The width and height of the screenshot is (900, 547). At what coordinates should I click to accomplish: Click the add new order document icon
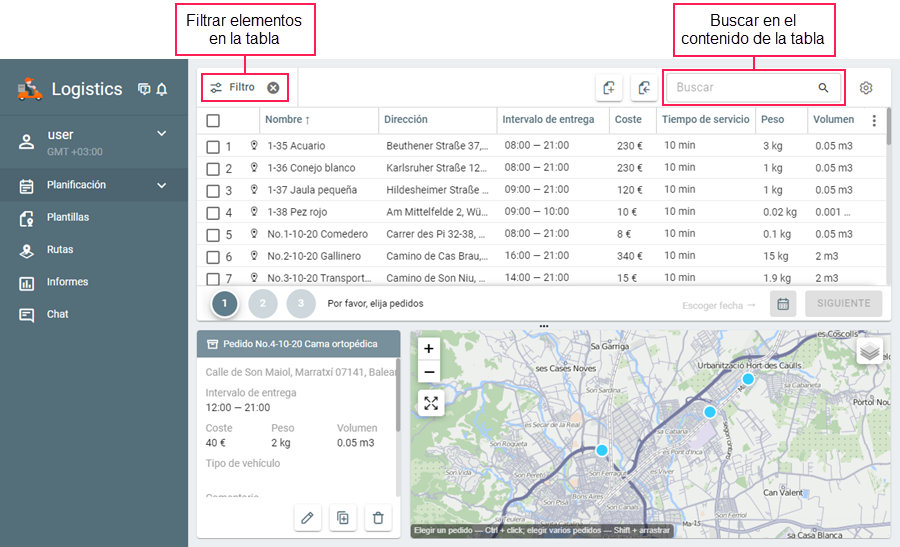pos(609,88)
